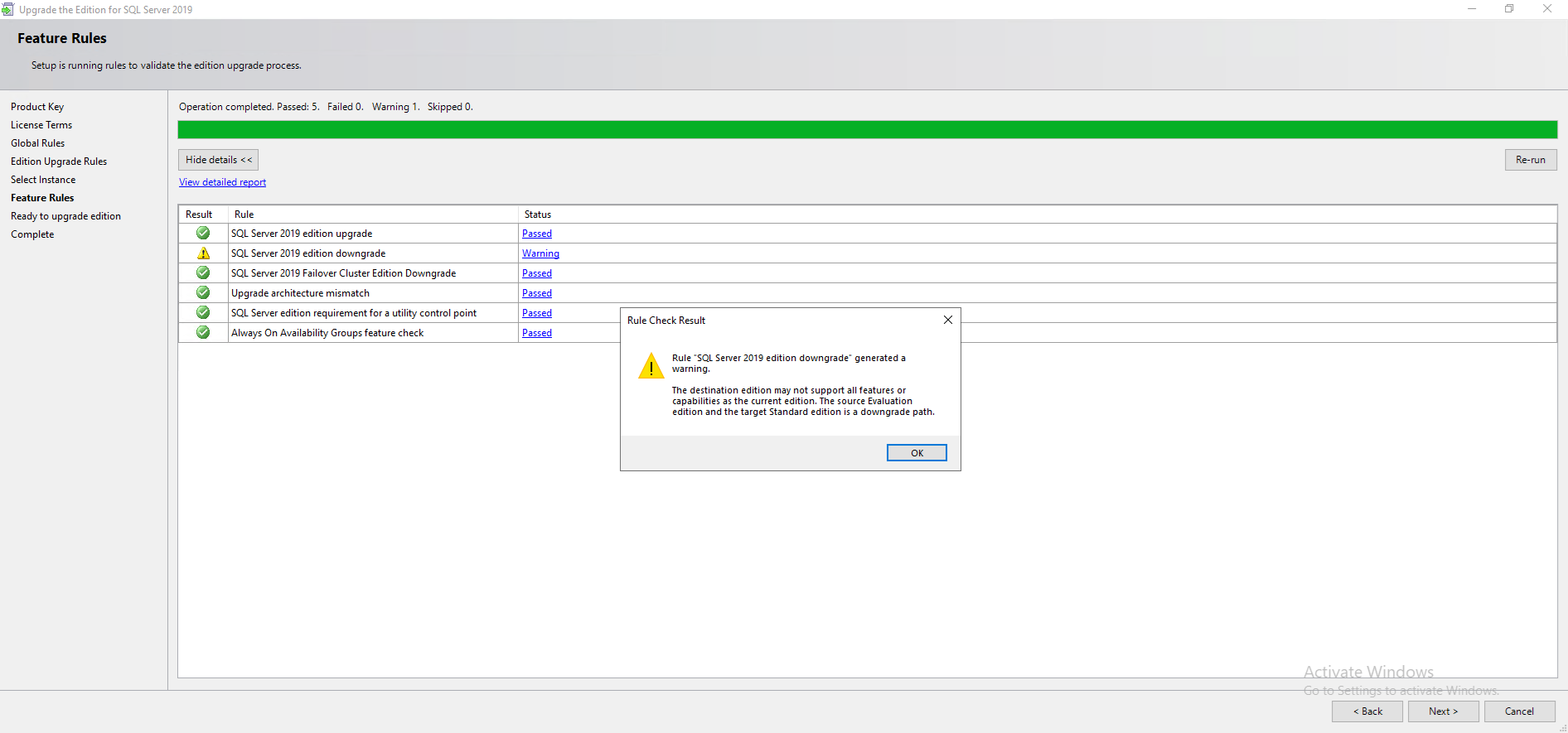This screenshot has height=733, width=1568.
Task: Close the SQL Server setup window
Action: tap(1547, 9)
